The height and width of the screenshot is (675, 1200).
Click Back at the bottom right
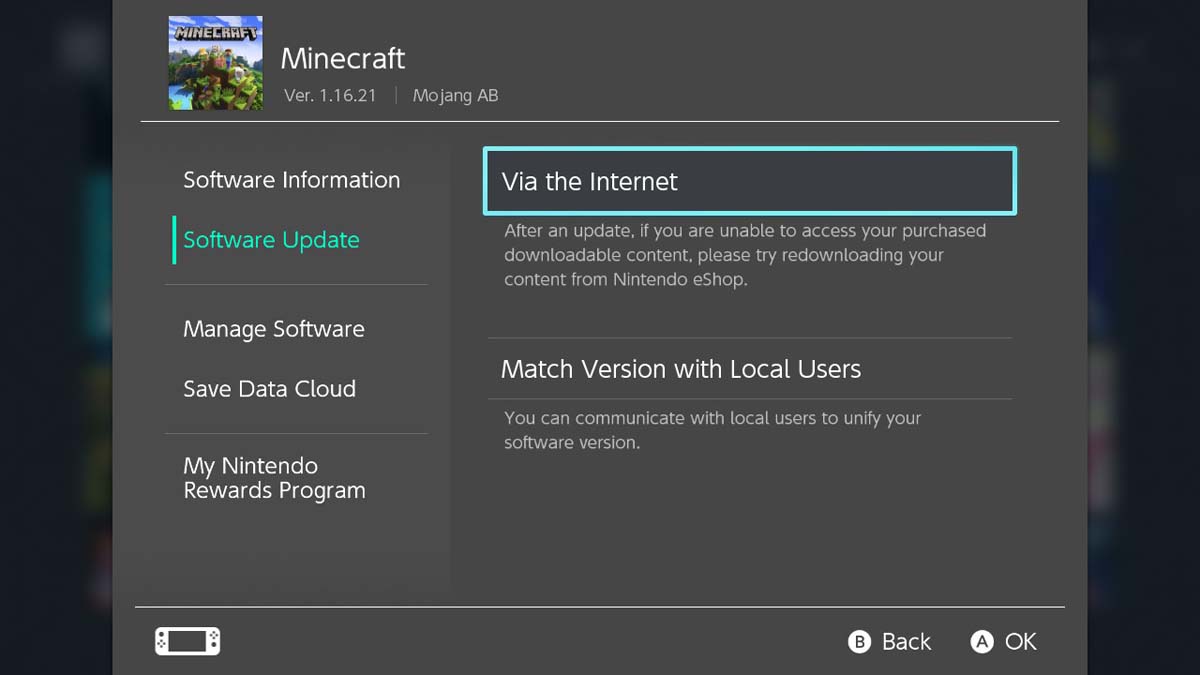[906, 642]
